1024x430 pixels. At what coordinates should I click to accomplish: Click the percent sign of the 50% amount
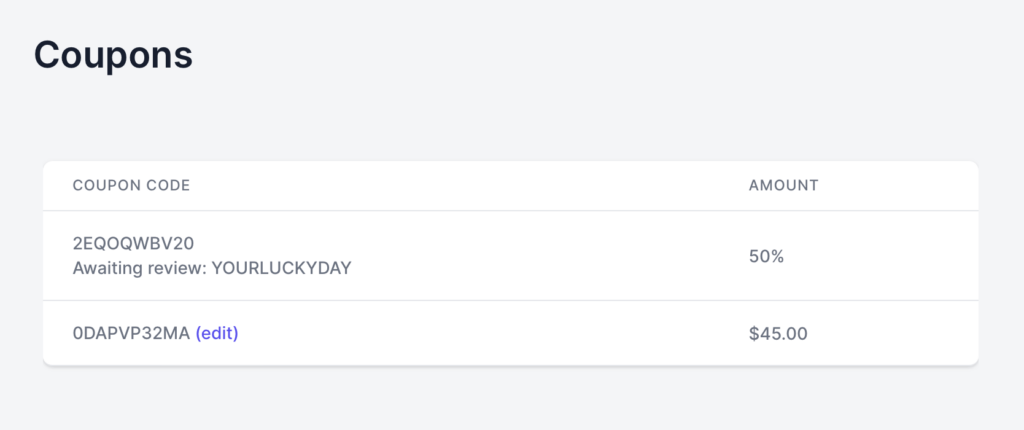[x=776, y=256]
